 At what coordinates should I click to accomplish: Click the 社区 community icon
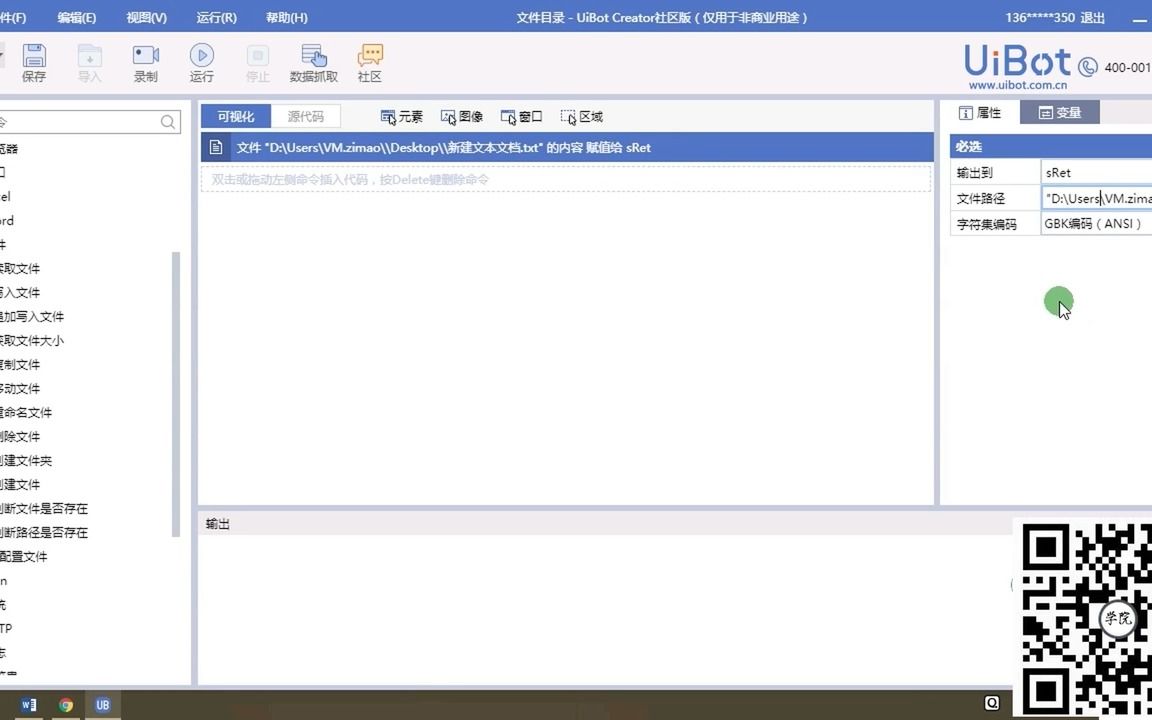click(369, 62)
